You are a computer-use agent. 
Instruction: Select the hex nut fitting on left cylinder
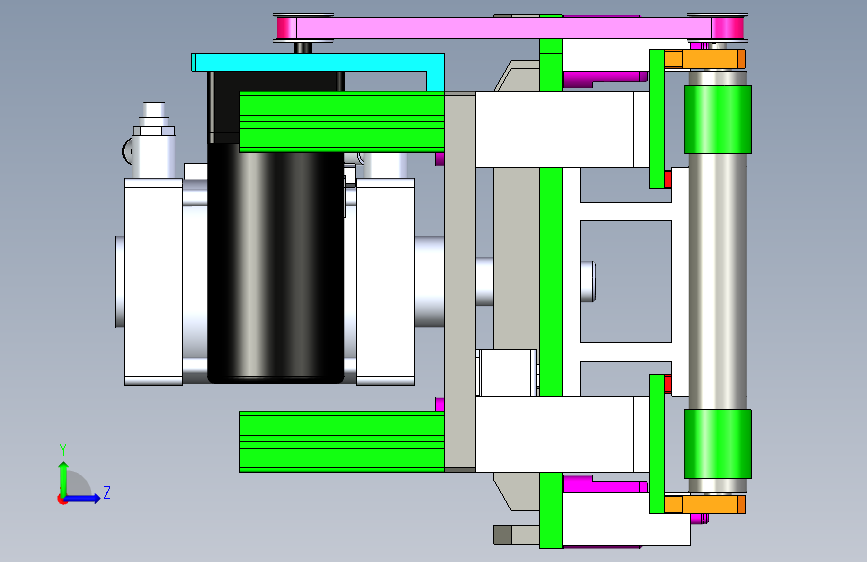click(154, 131)
